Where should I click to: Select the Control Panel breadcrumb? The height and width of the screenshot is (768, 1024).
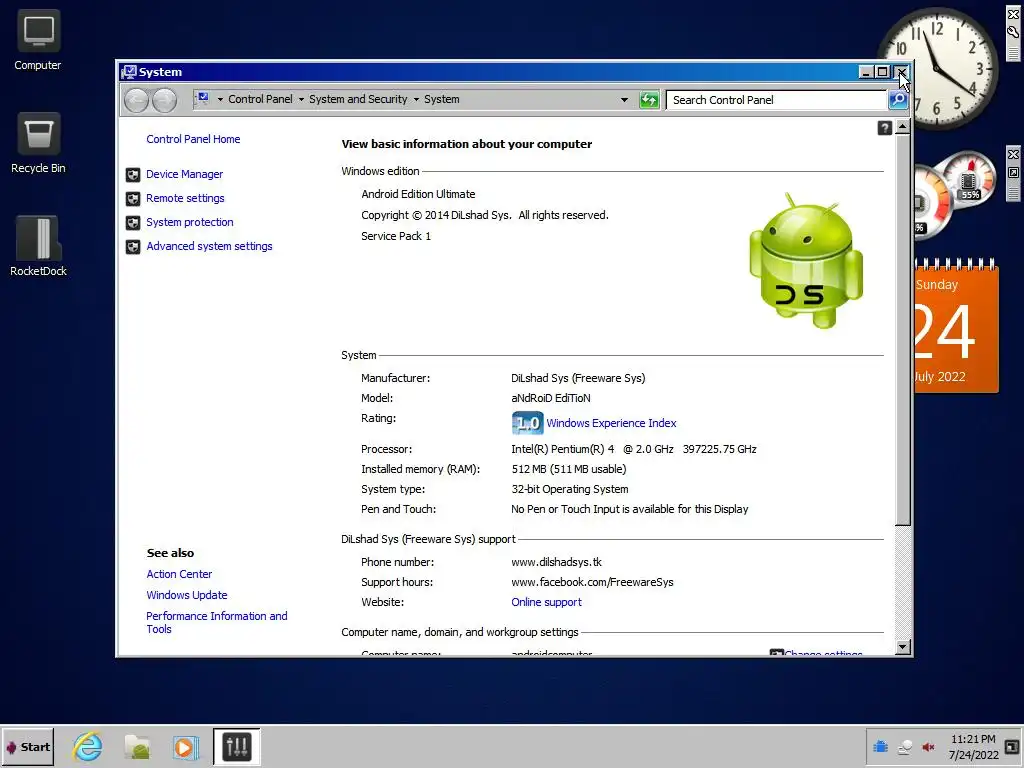click(x=260, y=99)
